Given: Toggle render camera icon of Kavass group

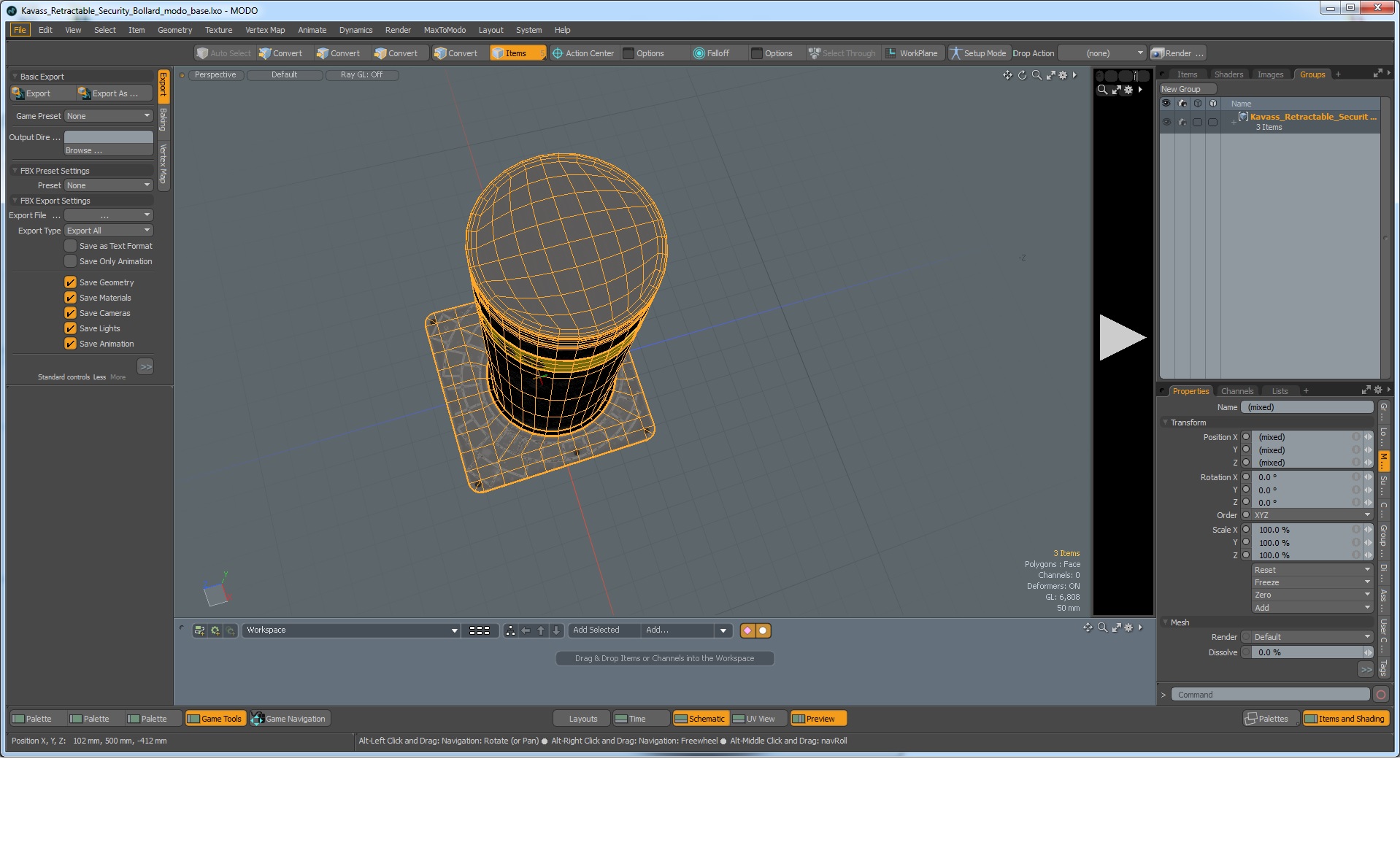Looking at the screenshot, I should 1182,122.
